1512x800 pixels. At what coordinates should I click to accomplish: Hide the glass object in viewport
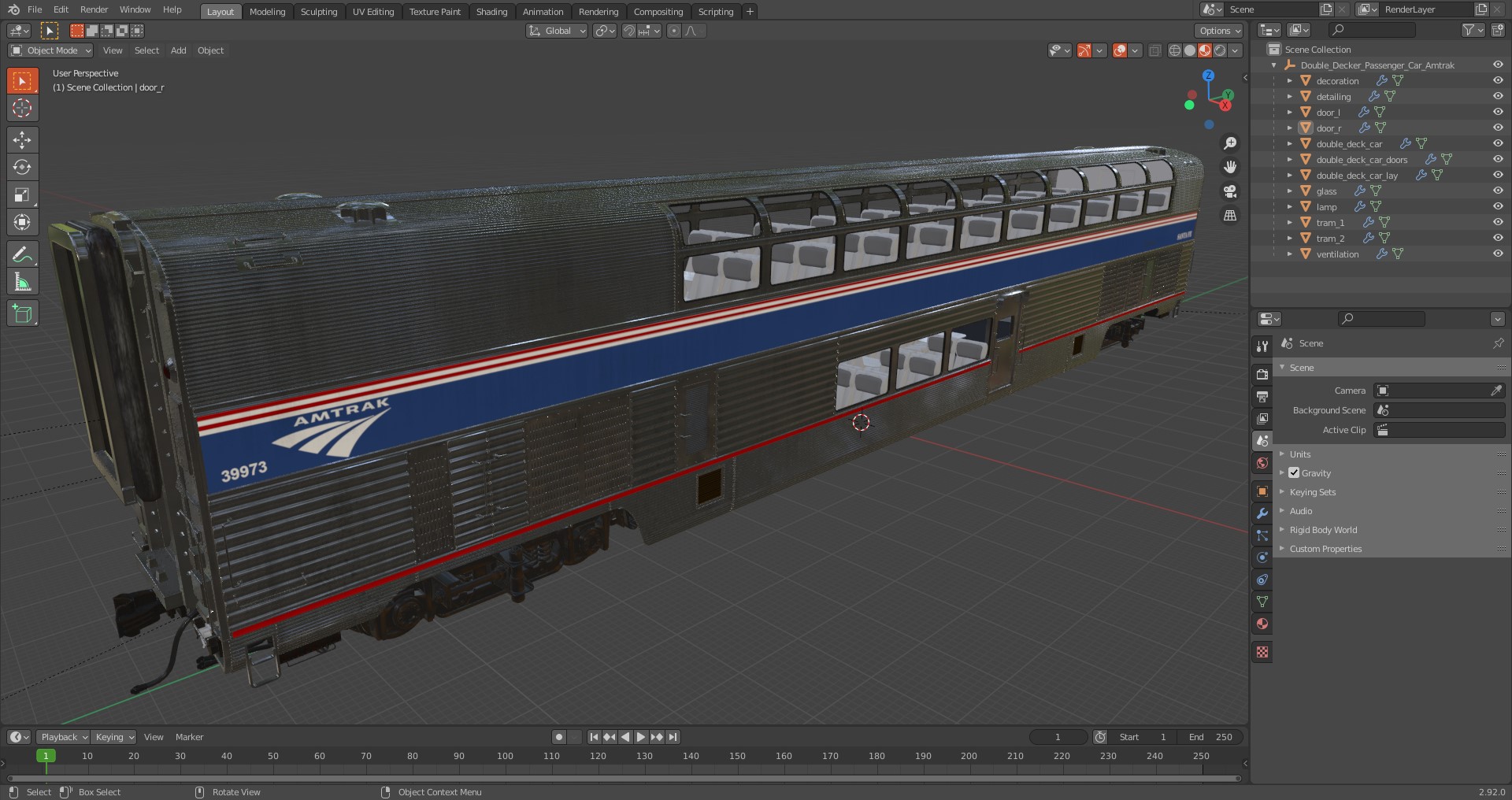point(1498,191)
